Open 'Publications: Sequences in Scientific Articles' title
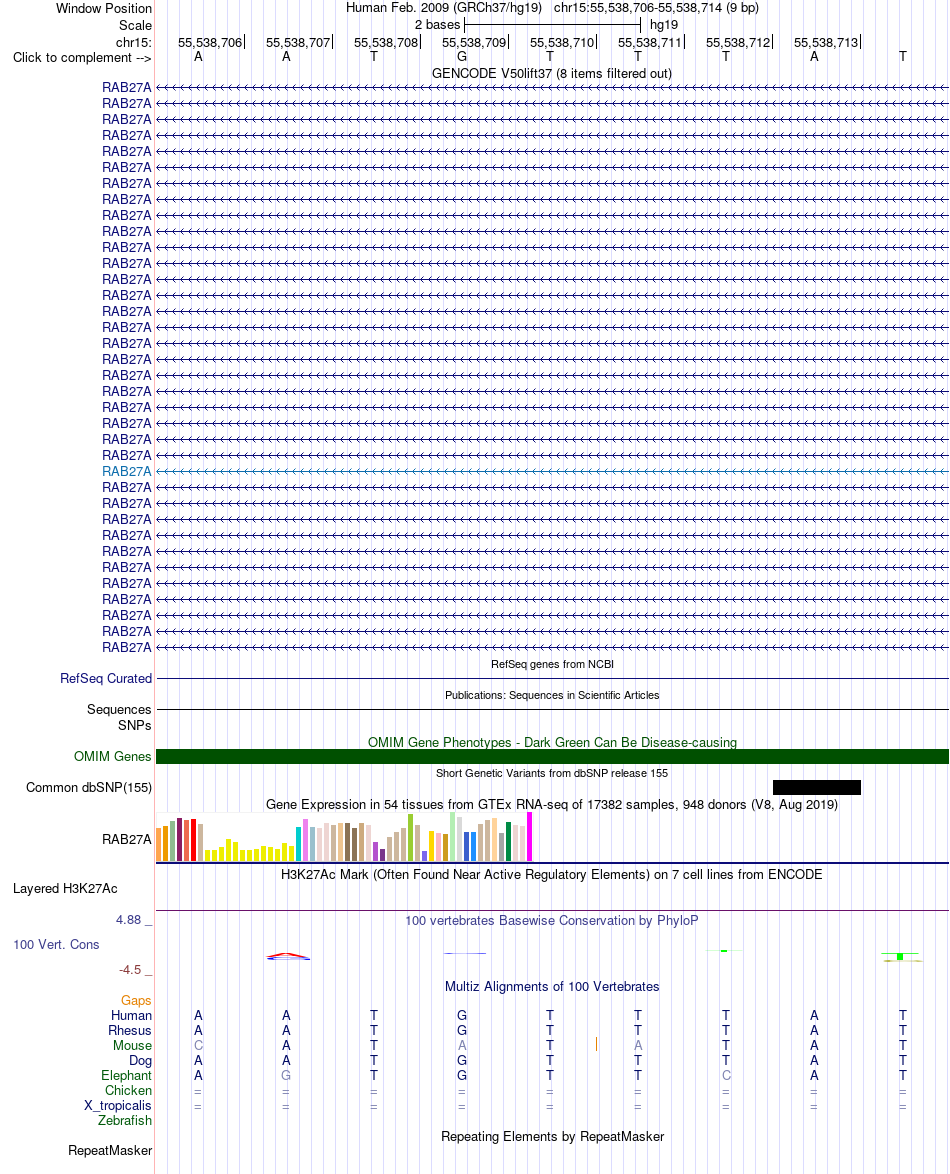The image size is (950, 1174). pos(552,695)
